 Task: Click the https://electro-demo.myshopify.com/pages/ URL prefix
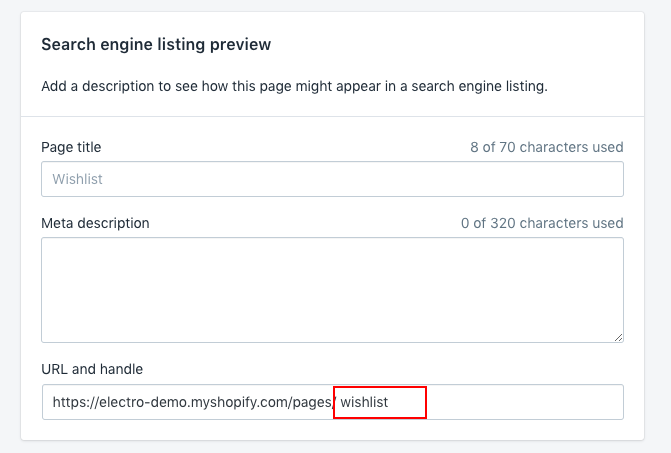click(190, 403)
